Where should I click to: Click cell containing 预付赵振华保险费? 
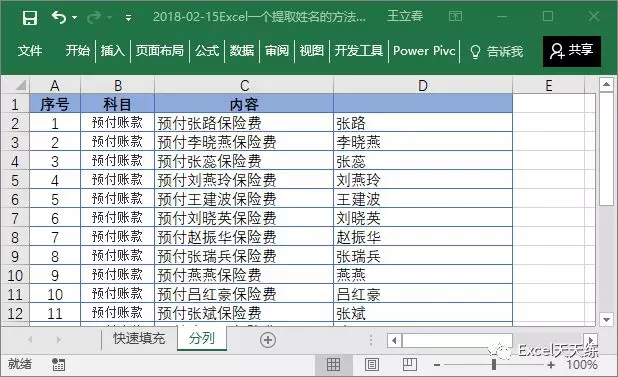(x=244, y=237)
